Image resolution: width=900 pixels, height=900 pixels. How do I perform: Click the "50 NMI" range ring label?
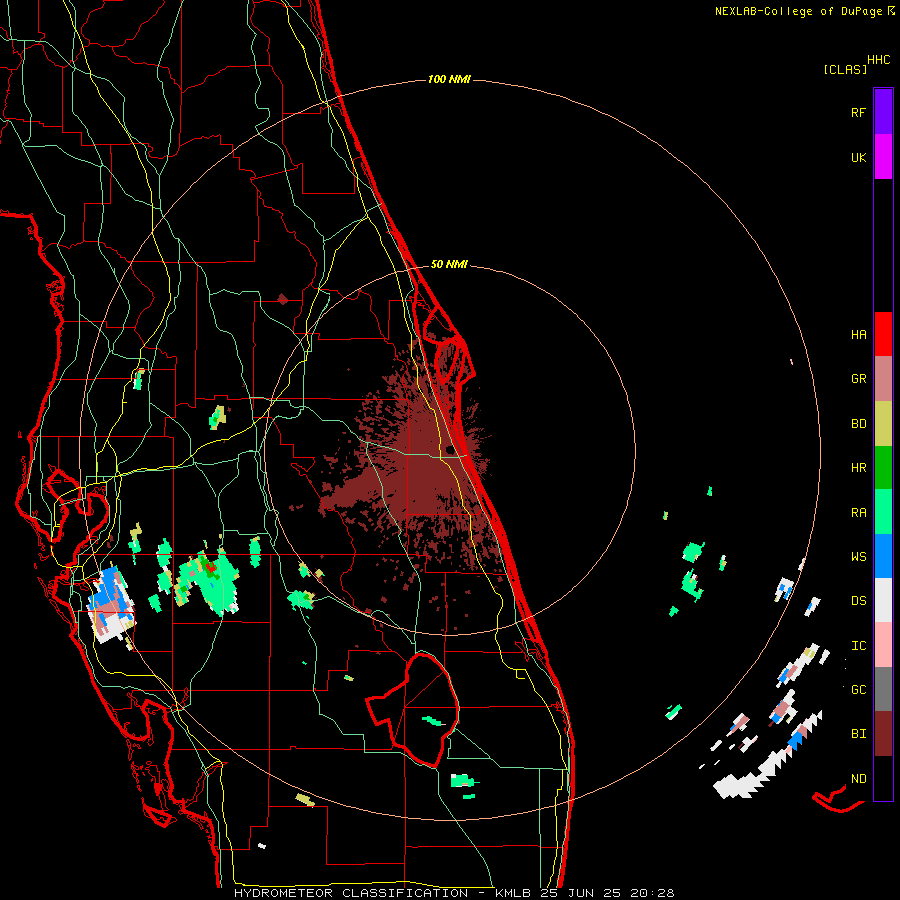click(x=449, y=265)
